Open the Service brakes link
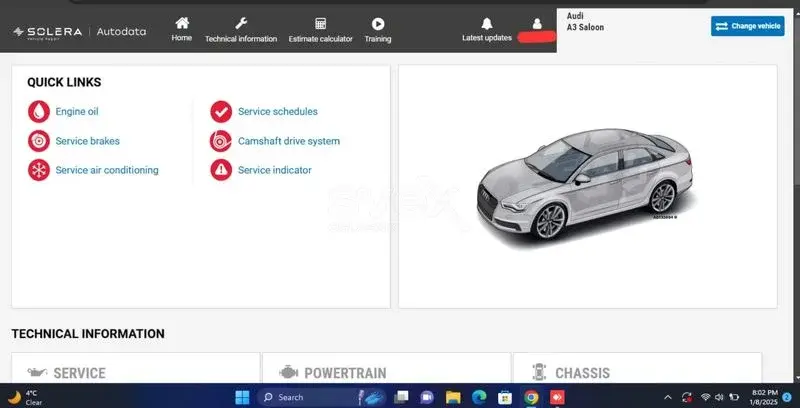 tap(88, 141)
